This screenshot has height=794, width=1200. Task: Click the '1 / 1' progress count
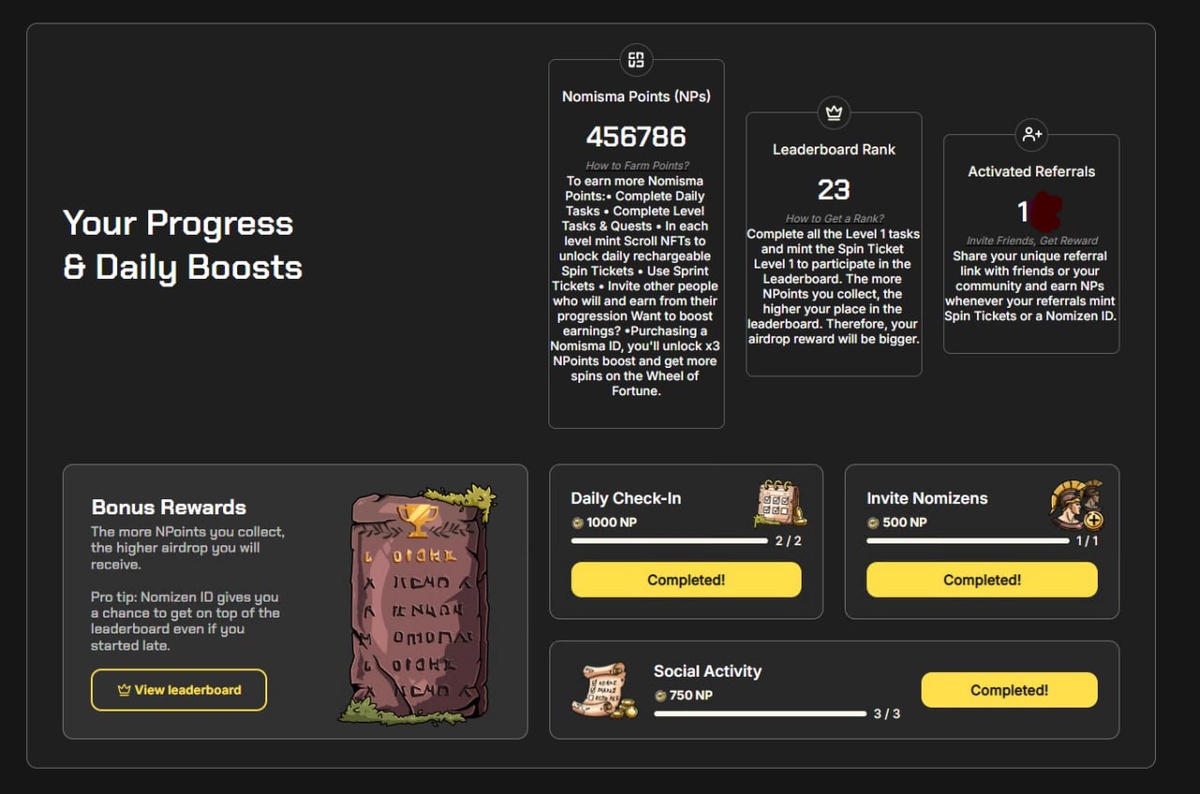pyautogui.click(x=1087, y=541)
